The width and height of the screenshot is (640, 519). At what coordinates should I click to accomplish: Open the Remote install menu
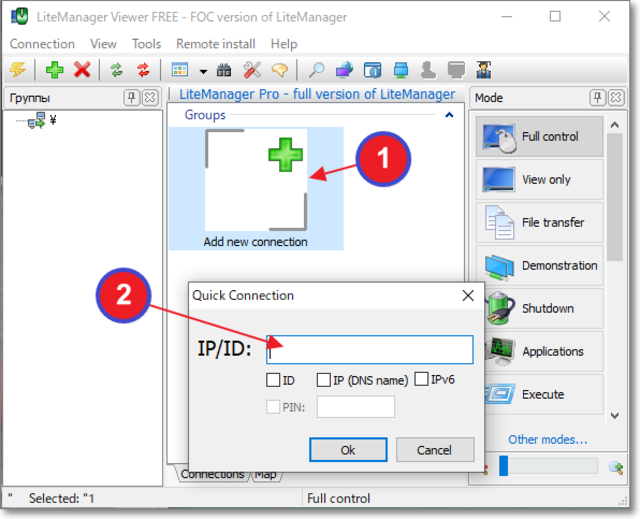[x=215, y=44]
